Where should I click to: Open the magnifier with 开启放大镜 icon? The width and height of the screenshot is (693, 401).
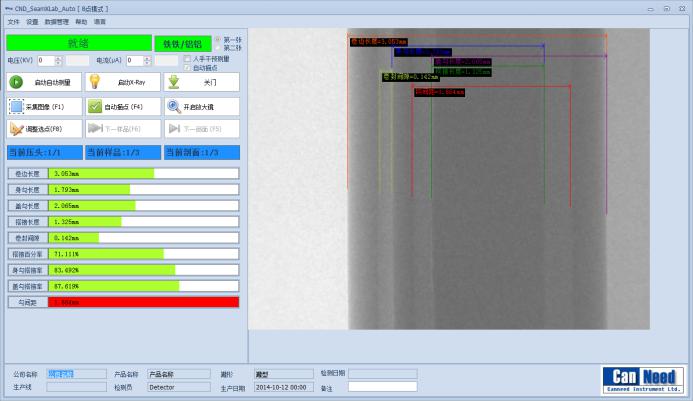(173, 106)
